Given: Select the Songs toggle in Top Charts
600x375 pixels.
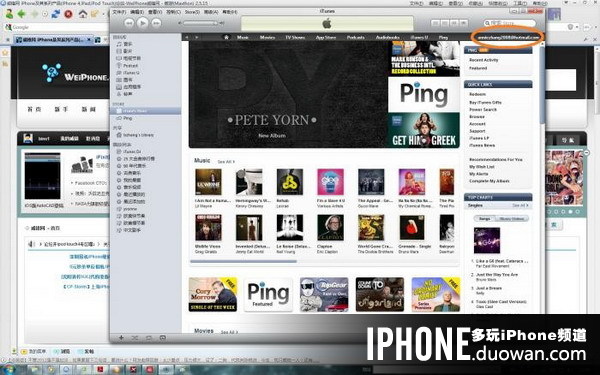Looking at the screenshot, I should point(484,219).
